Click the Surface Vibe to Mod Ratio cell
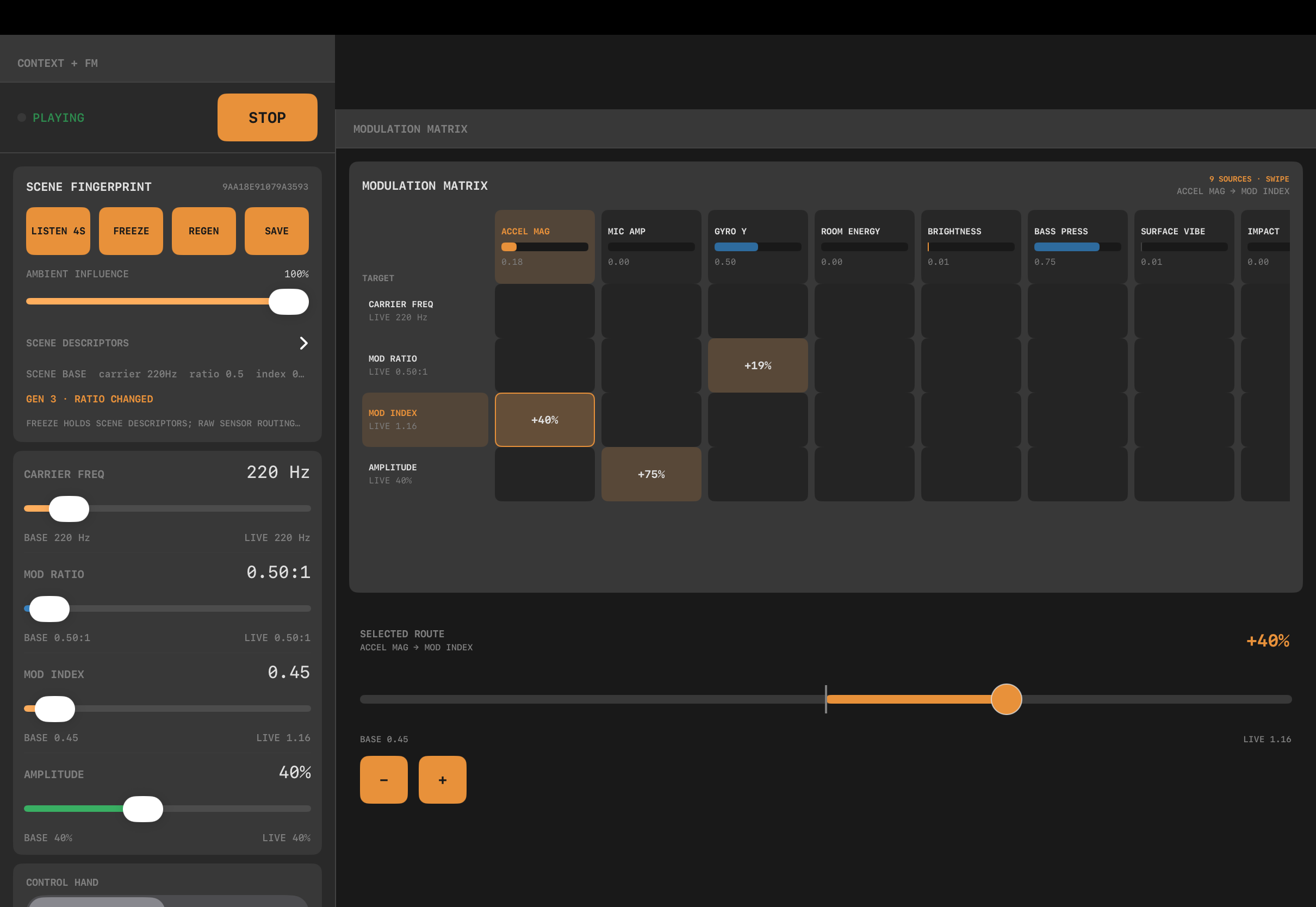Screen dimensions: 1316x907 [x=1184, y=365]
